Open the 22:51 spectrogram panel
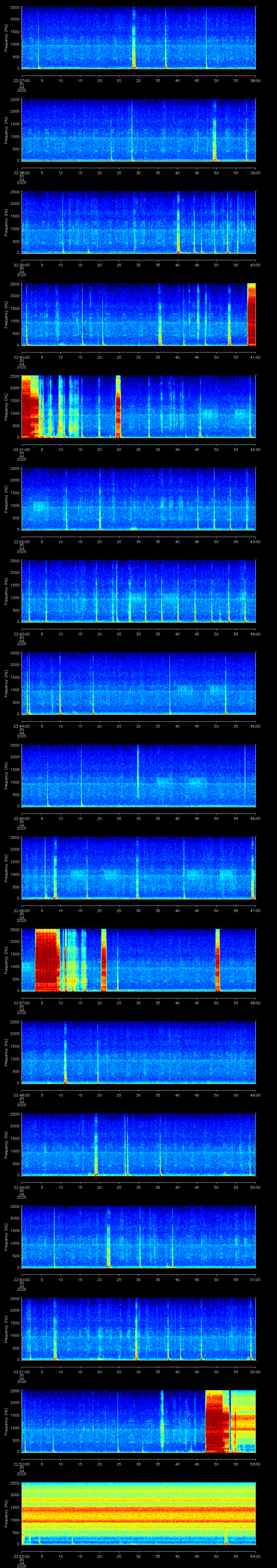Screen dimensions: 277x1568 click(x=138, y=1329)
